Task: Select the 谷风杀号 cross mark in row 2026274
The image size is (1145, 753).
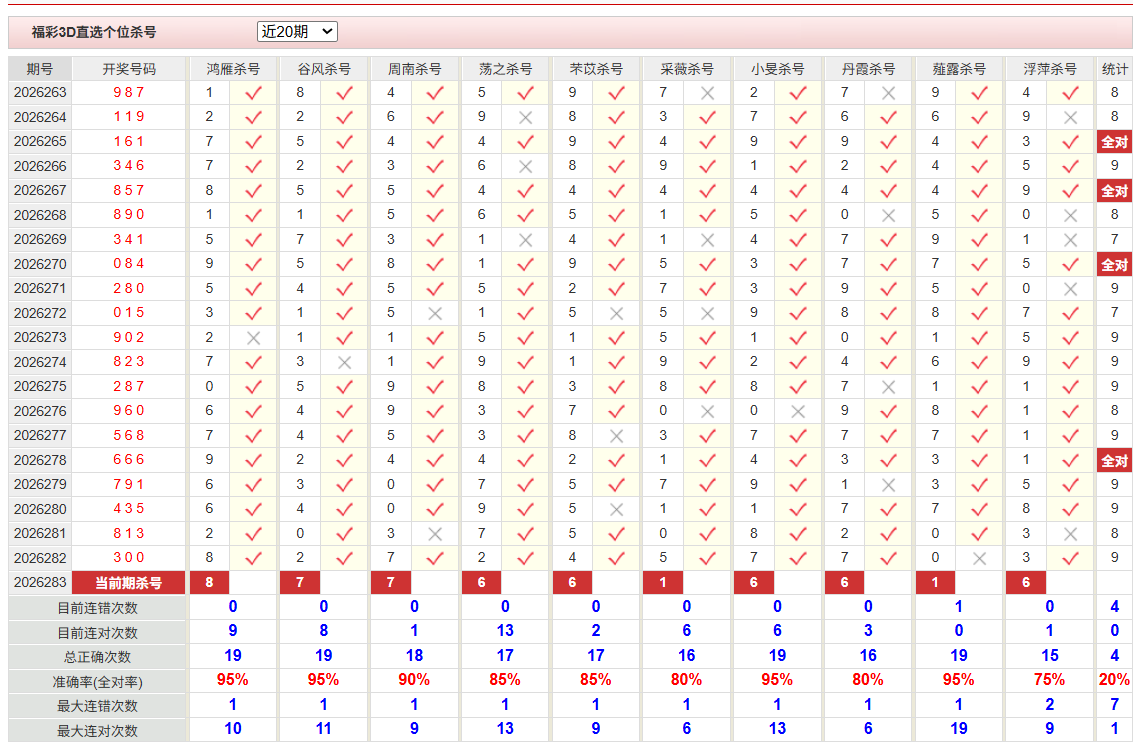Action: [x=344, y=362]
